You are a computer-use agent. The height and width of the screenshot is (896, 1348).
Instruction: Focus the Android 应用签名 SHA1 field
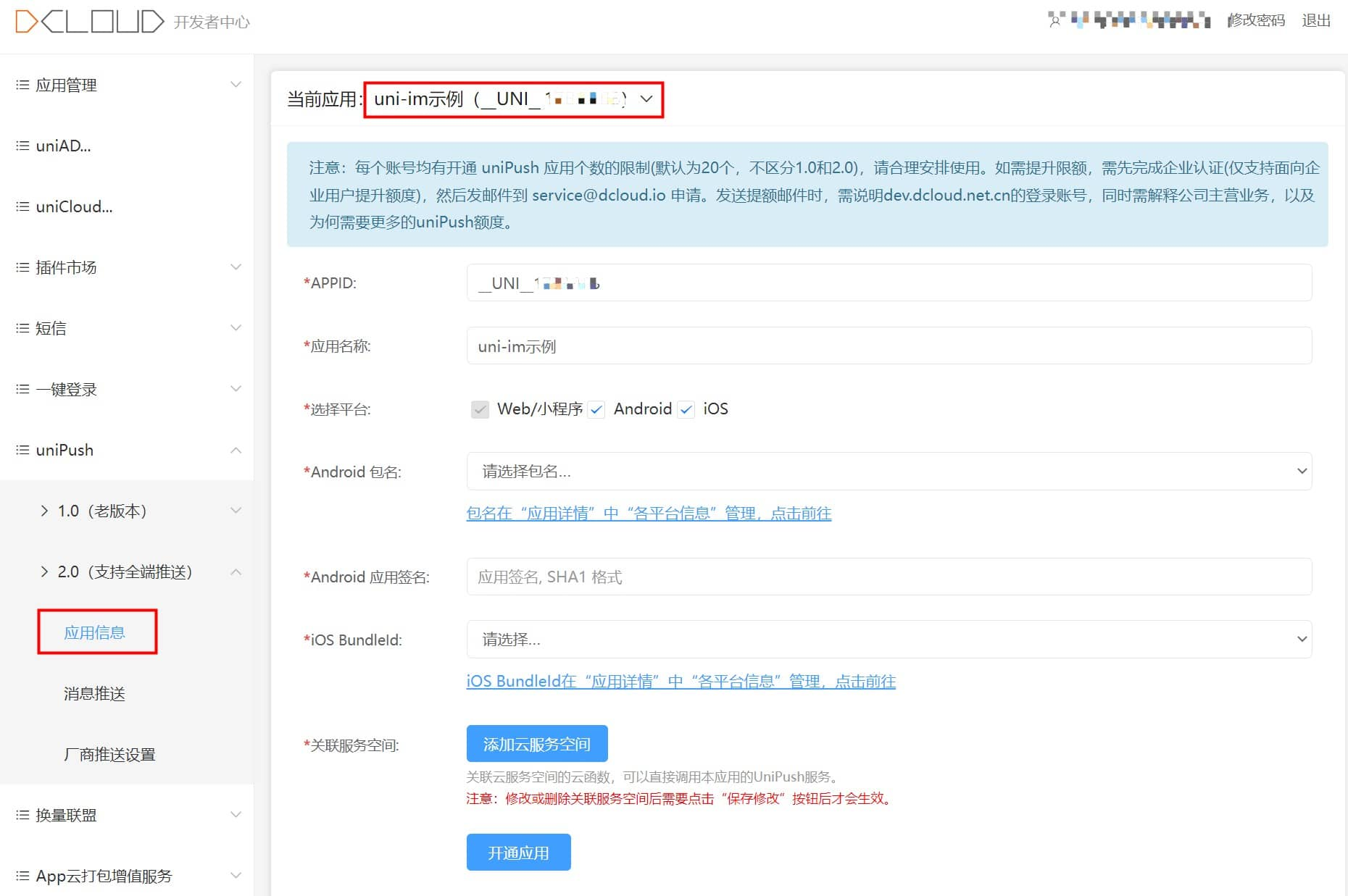coord(889,577)
